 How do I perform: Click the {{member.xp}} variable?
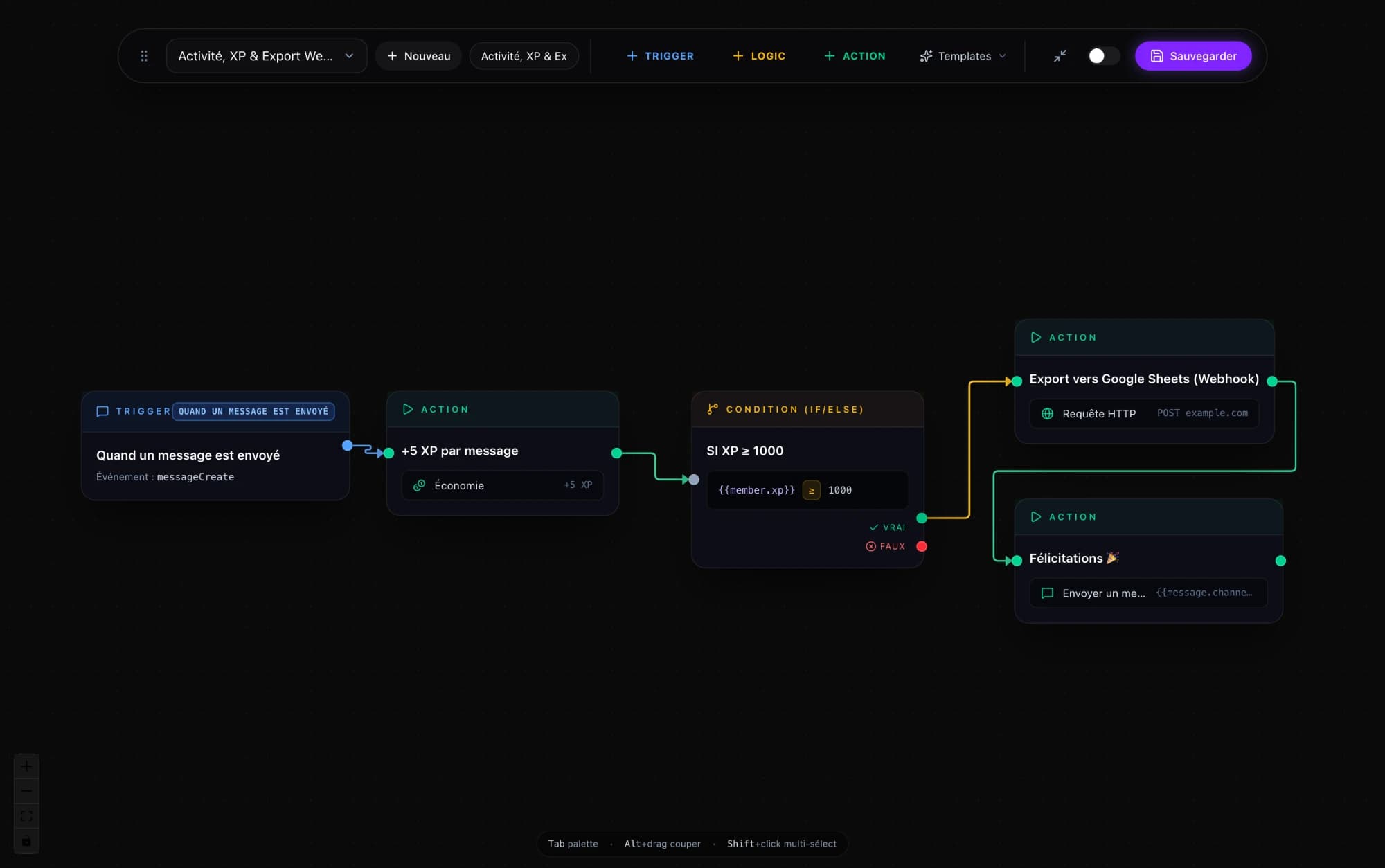pyautogui.click(x=756, y=490)
